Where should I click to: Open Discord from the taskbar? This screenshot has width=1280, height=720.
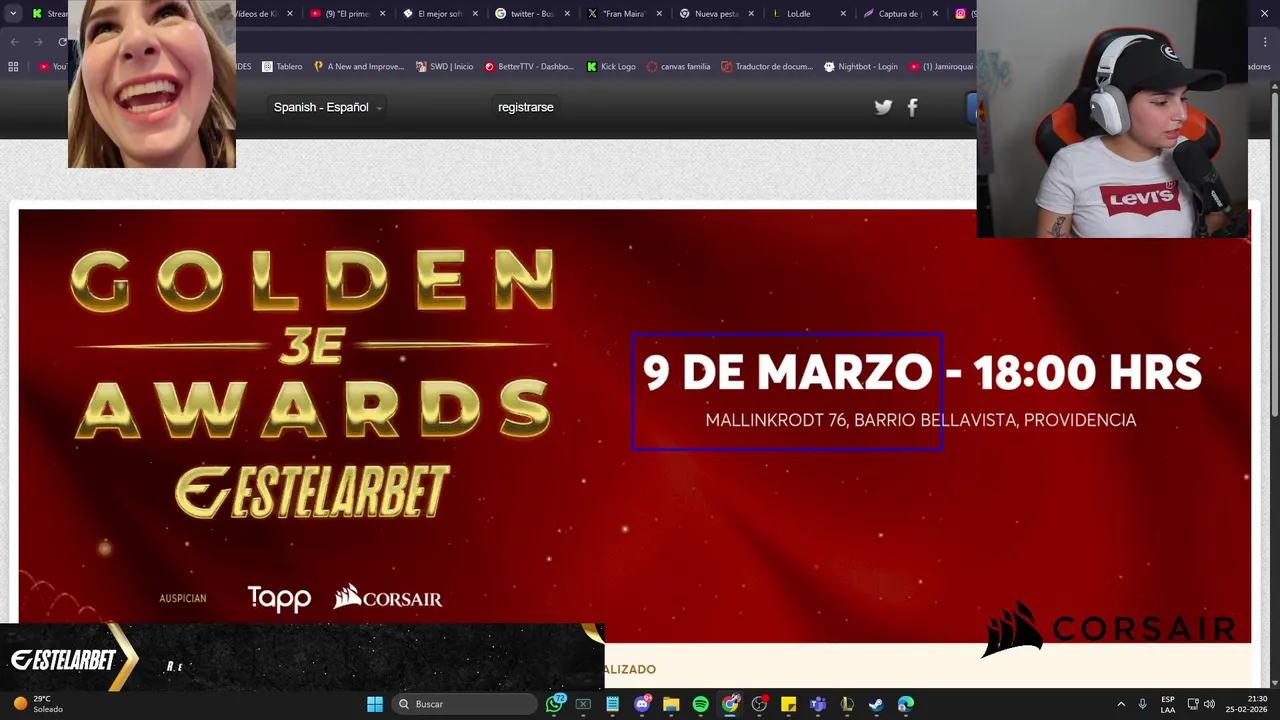pos(642,704)
